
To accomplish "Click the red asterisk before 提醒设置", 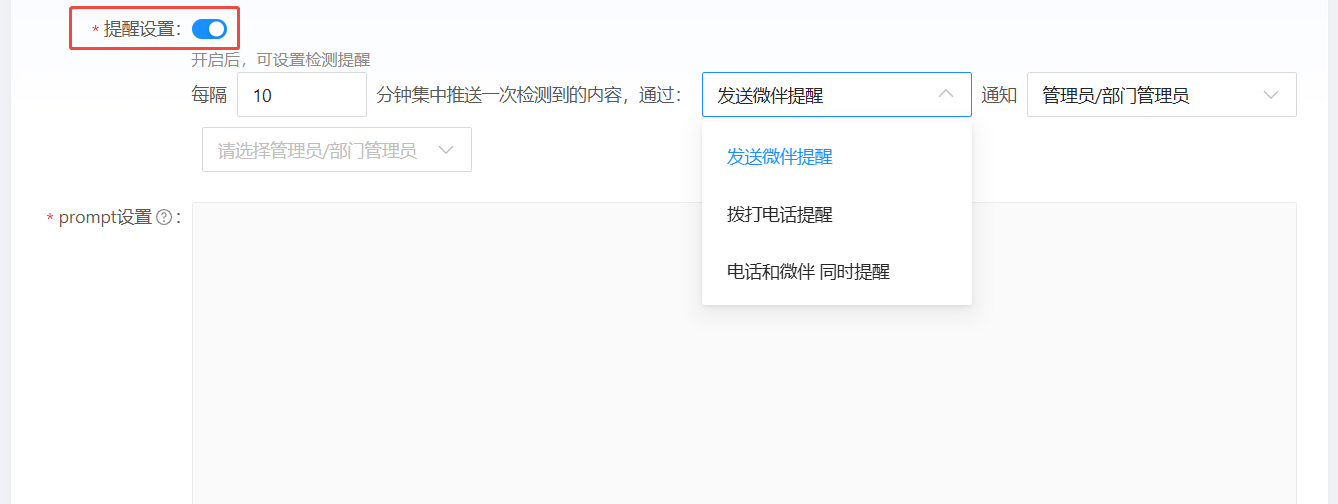I will [x=96, y=31].
